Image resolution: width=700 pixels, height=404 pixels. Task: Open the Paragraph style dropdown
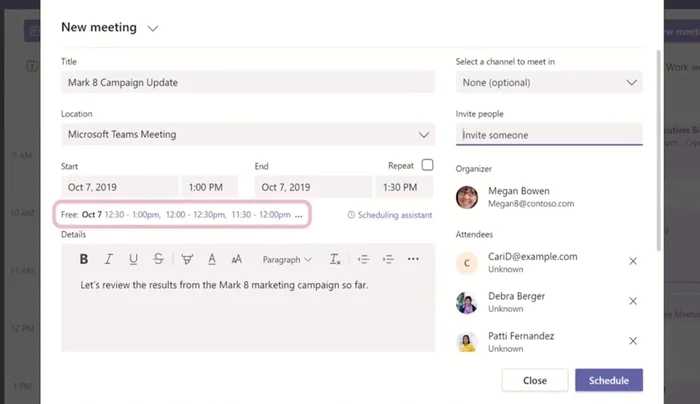point(287,259)
